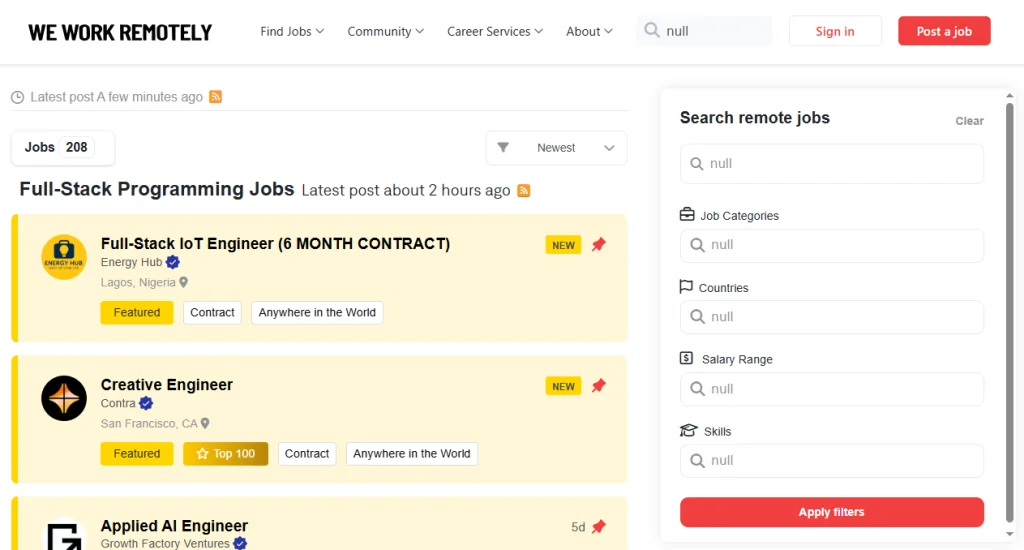1024x550 pixels.
Task: Click the Top 100 star badge
Action: (225, 453)
